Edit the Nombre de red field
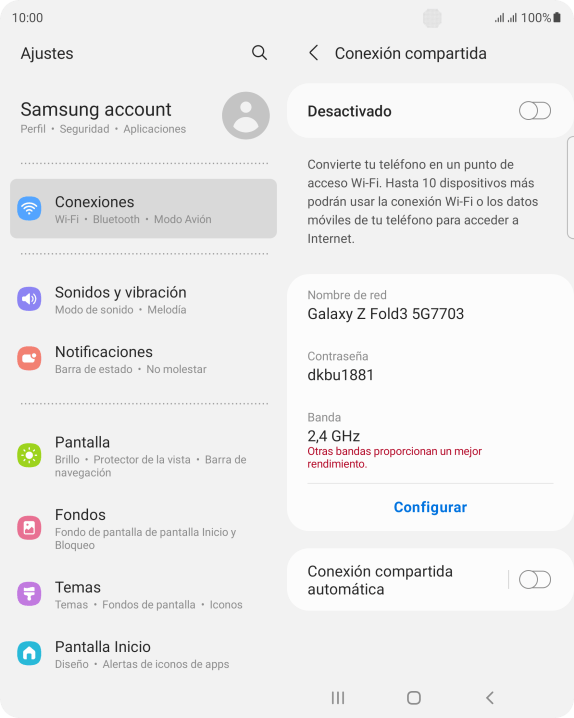 point(430,305)
